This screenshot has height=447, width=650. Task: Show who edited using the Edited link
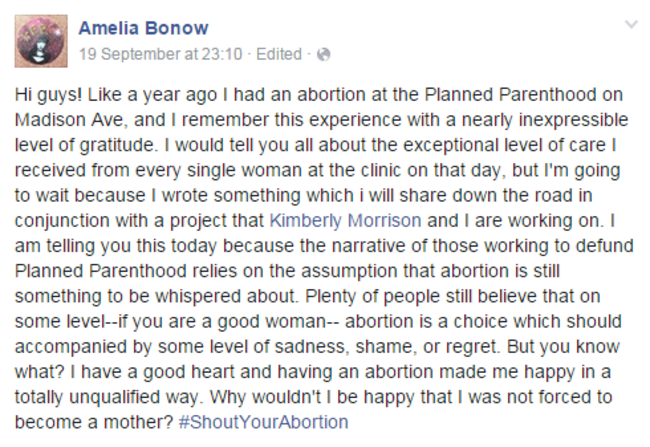click(x=279, y=54)
